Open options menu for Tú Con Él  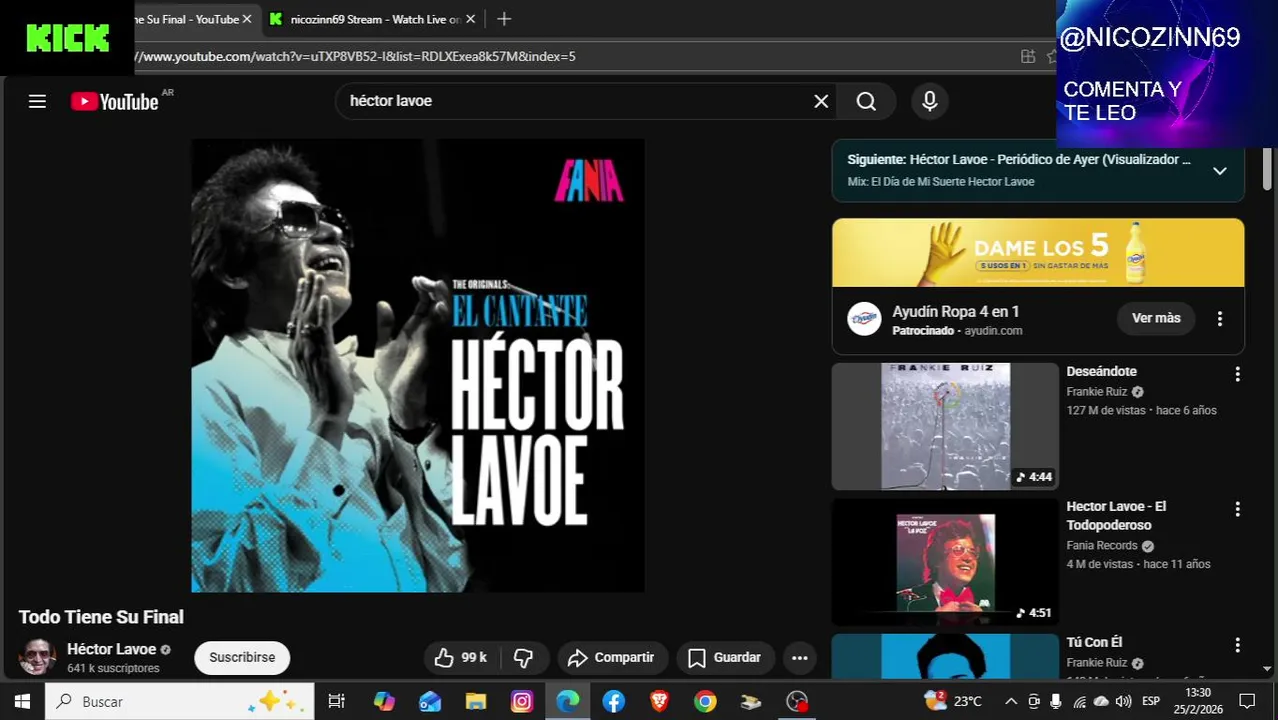pos(1237,645)
